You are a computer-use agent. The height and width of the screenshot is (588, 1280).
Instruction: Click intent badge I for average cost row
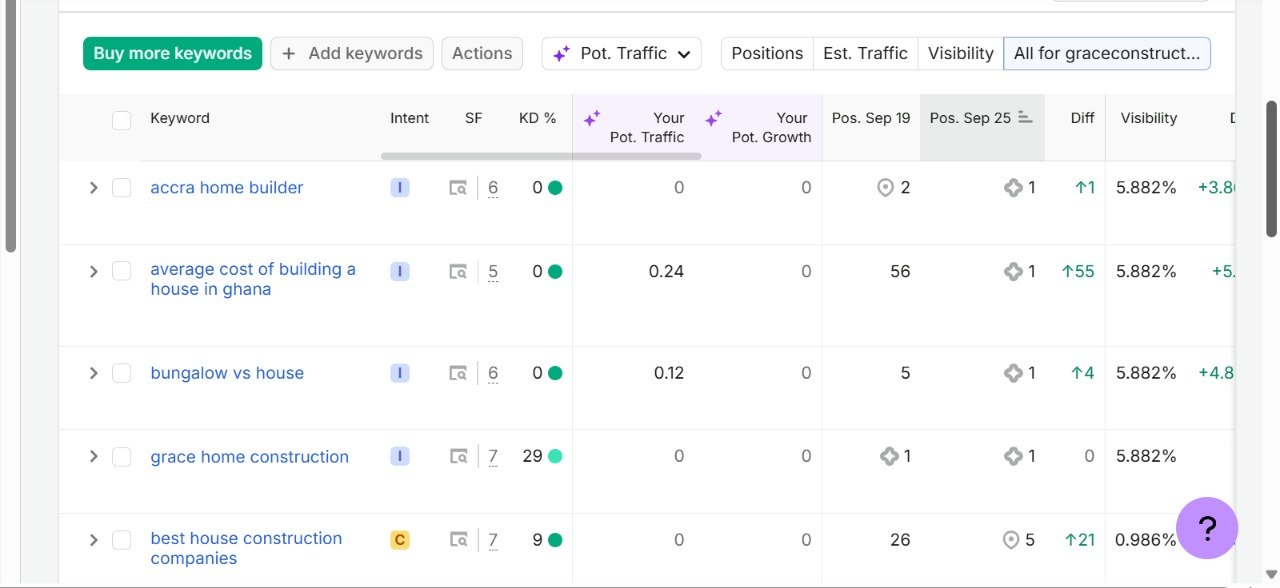pos(400,271)
